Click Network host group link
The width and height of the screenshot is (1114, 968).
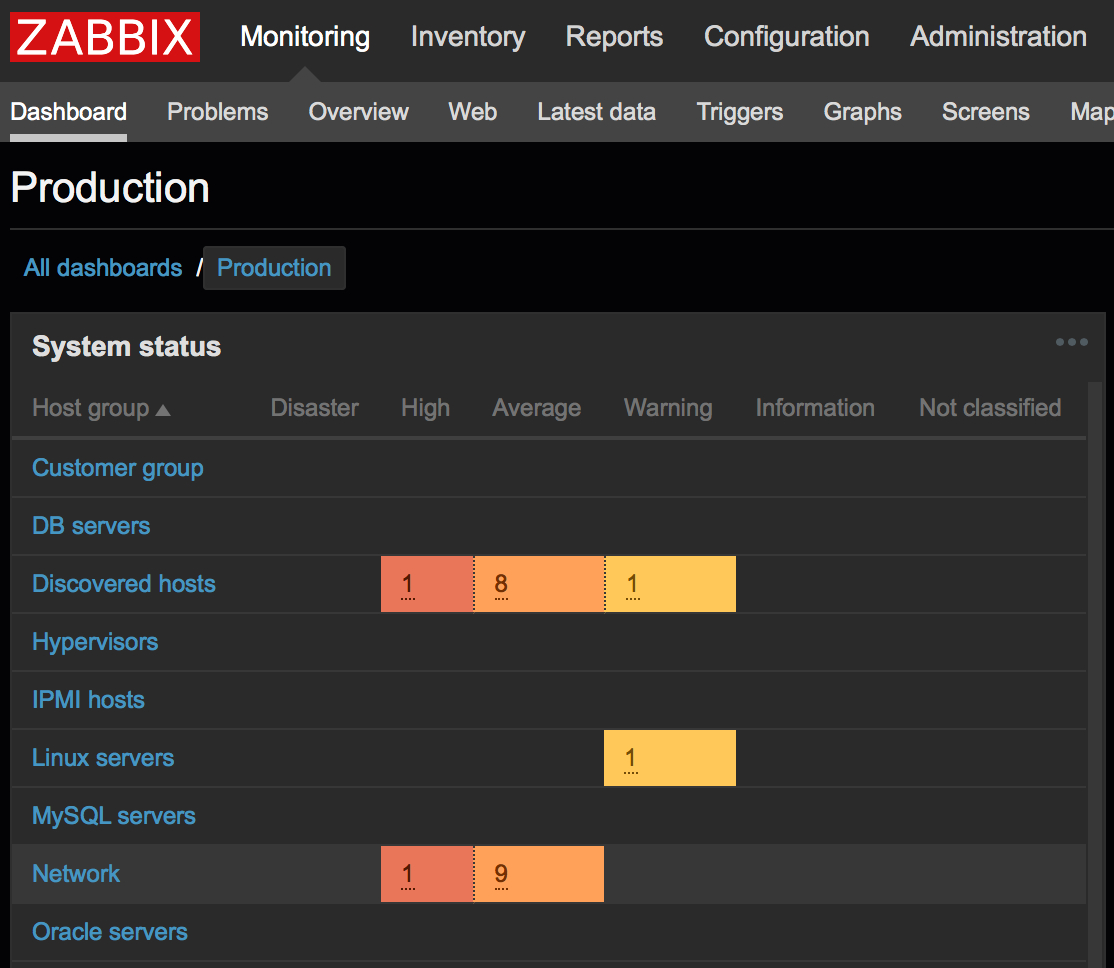click(x=76, y=874)
